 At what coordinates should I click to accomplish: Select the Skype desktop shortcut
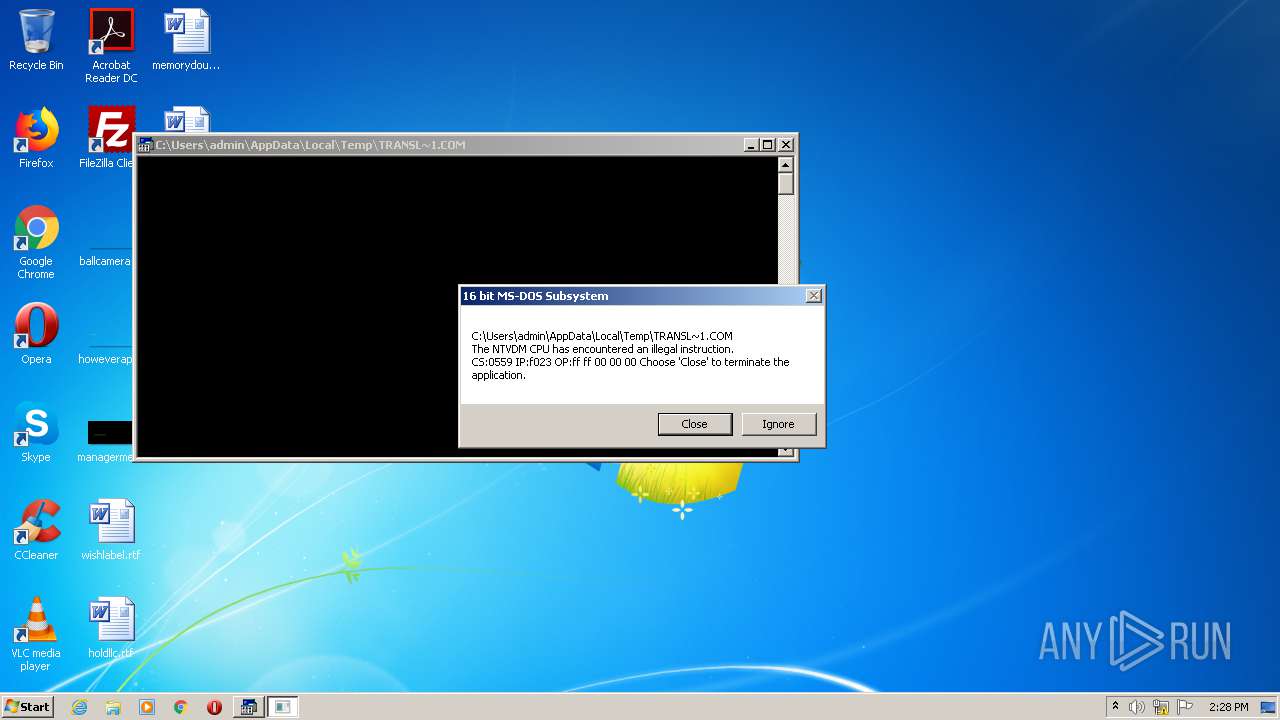tap(36, 432)
